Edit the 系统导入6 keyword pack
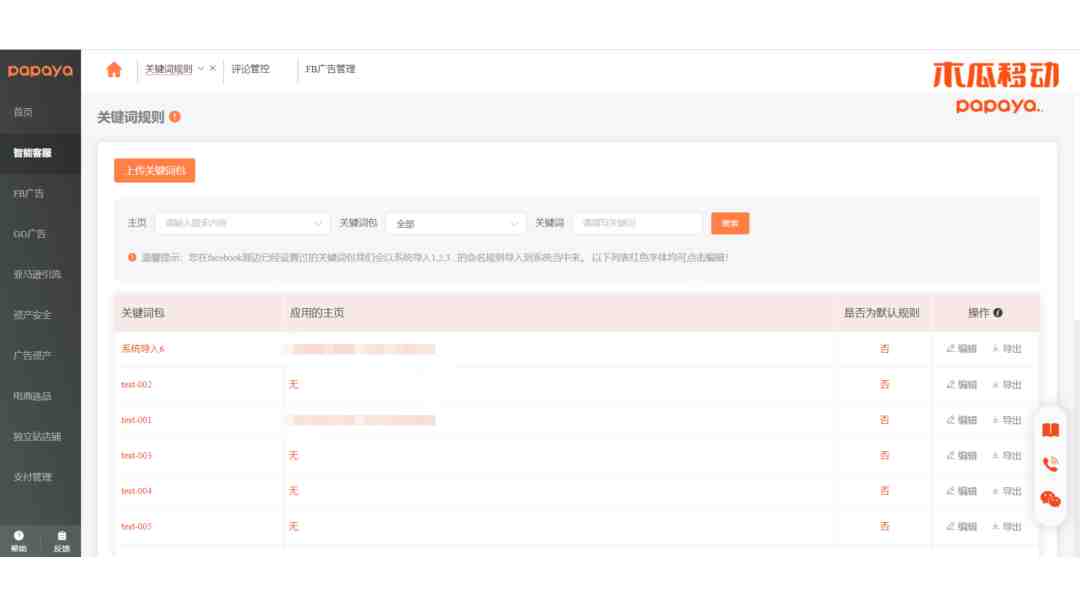This screenshot has height=608, width=1080. [x=962, y=349]
